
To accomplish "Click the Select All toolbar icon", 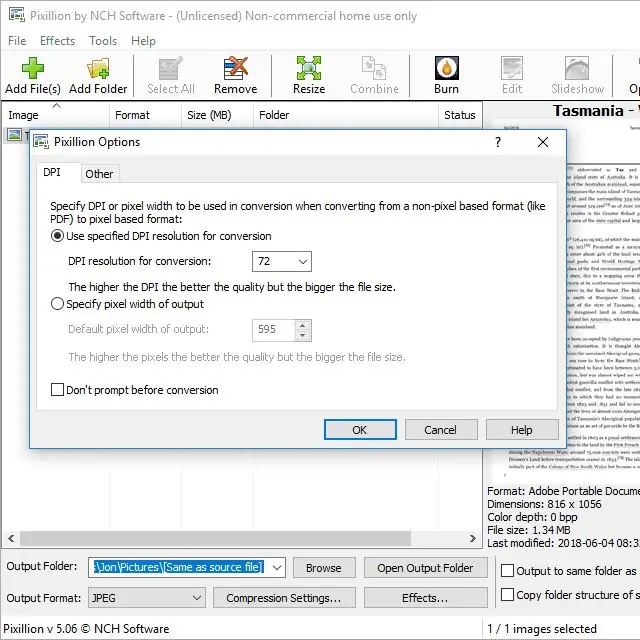I will [x=171, y=76].
